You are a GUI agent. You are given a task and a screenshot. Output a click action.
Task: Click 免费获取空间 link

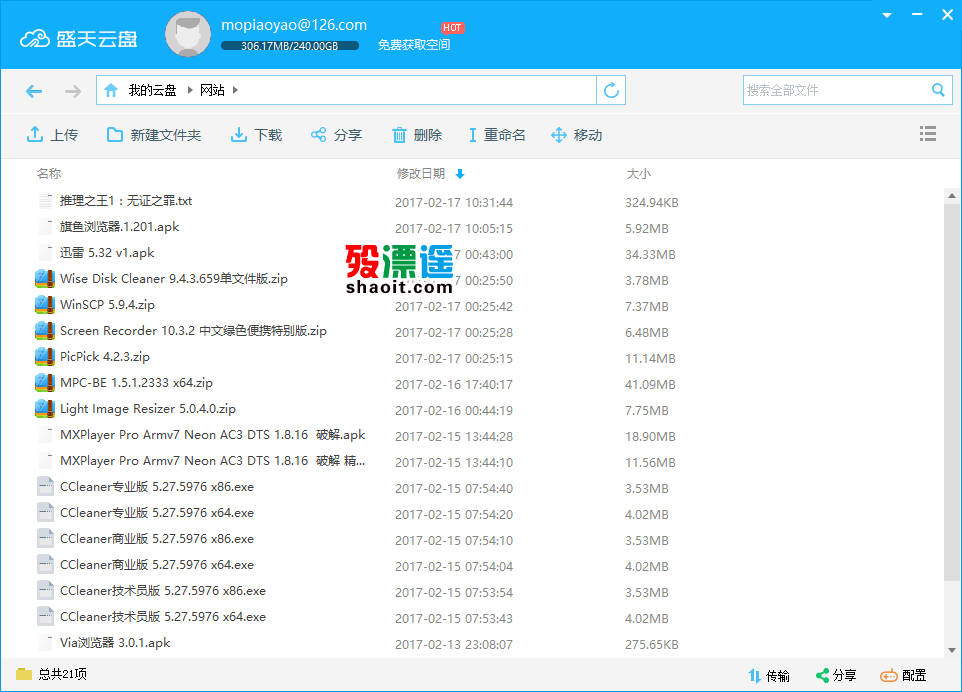pos(414,45)
